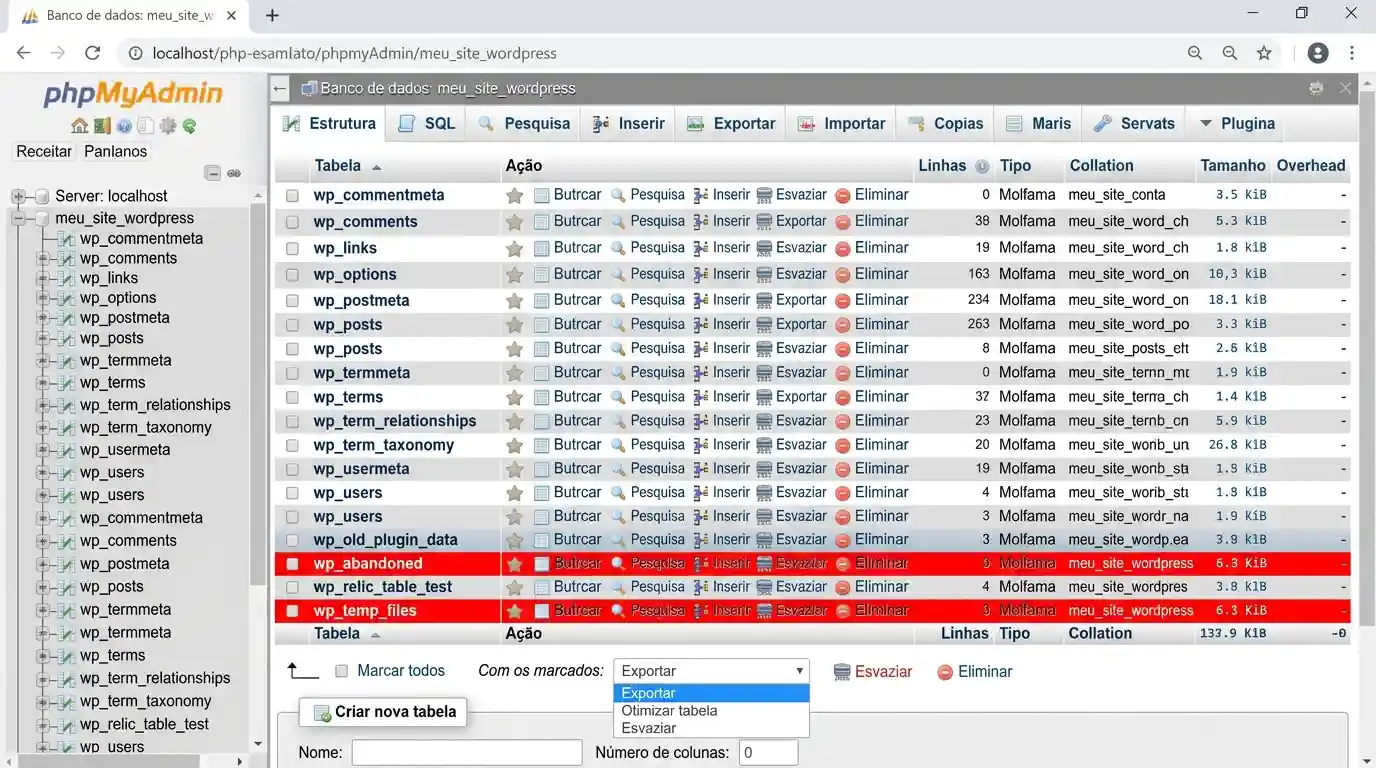Open the Servats tab

1134,124
